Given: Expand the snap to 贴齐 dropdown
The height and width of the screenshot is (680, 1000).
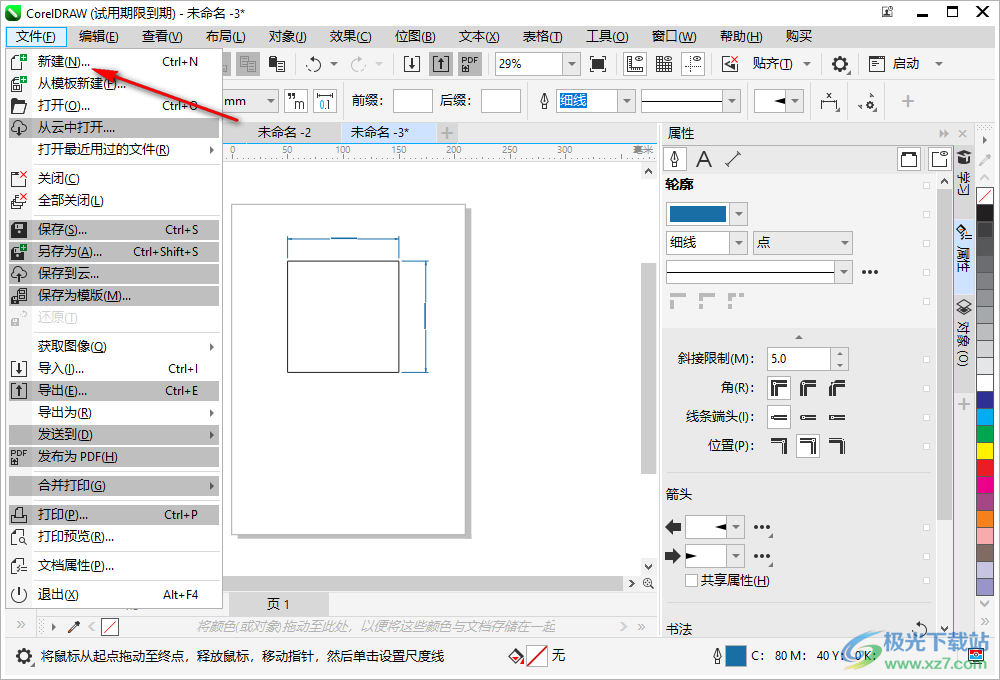Looking at the screenshot, I should pyautogui.click(x=807, y=64).
